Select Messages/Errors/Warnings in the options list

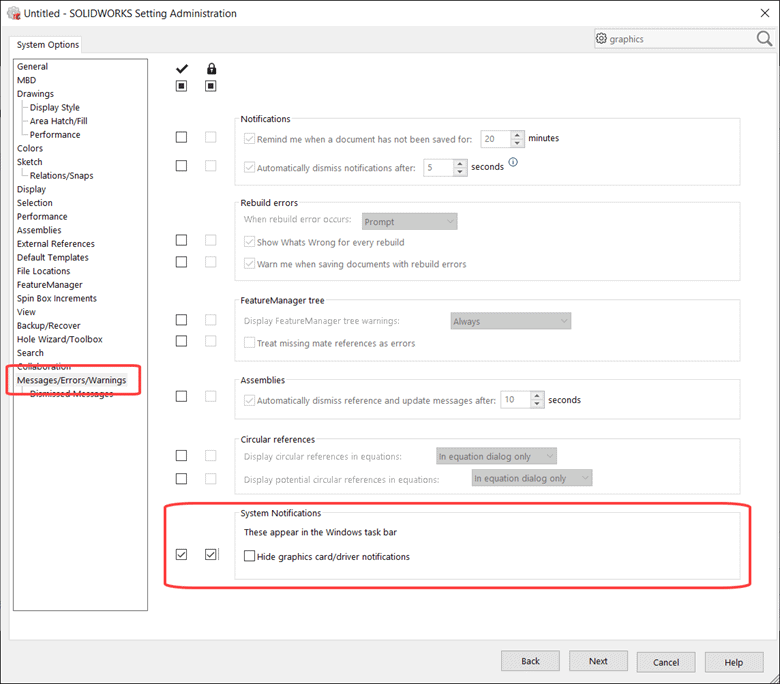(x=72, y=380)
